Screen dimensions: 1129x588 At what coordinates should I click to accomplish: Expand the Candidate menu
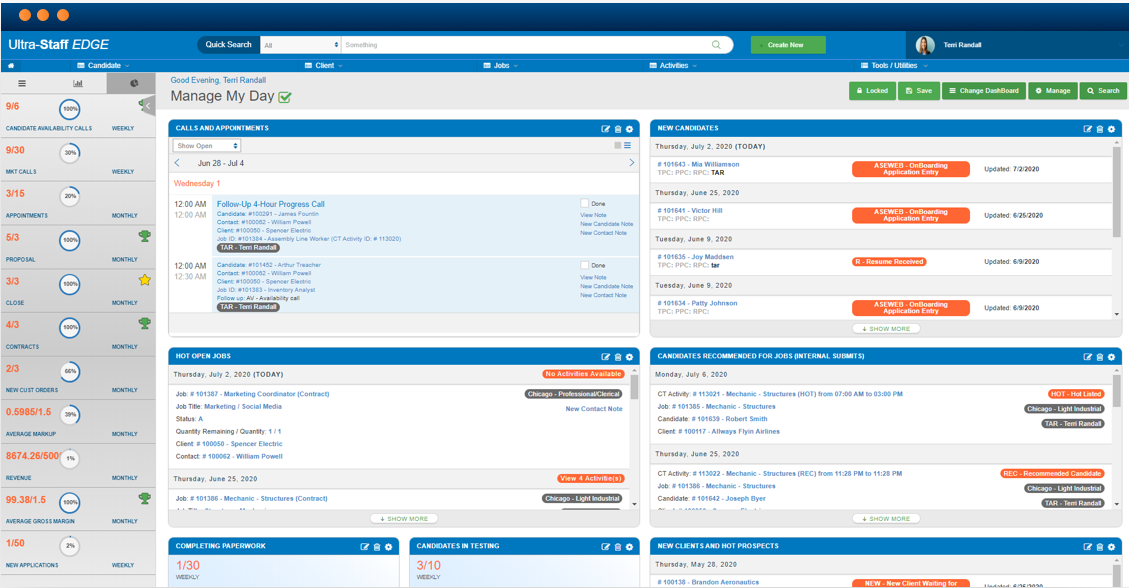(104, 65)
